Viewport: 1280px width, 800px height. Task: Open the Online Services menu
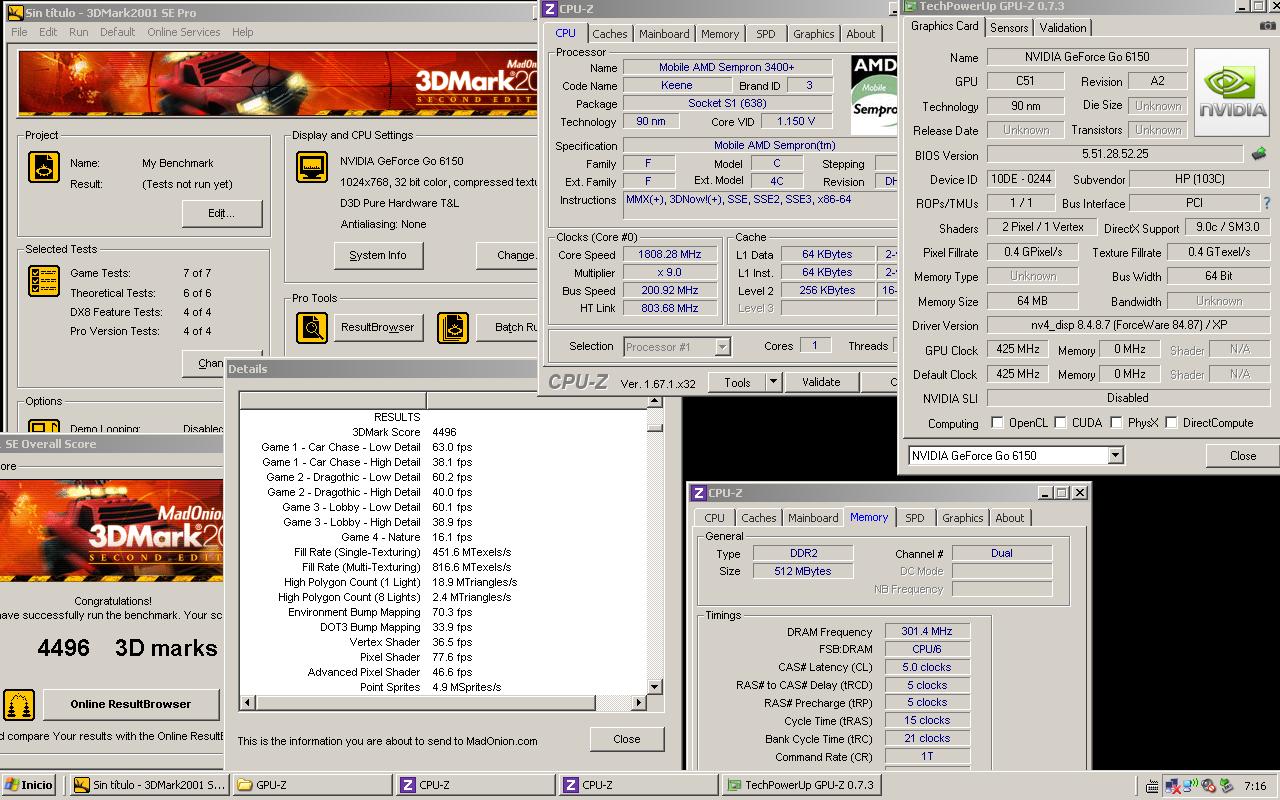184,32
